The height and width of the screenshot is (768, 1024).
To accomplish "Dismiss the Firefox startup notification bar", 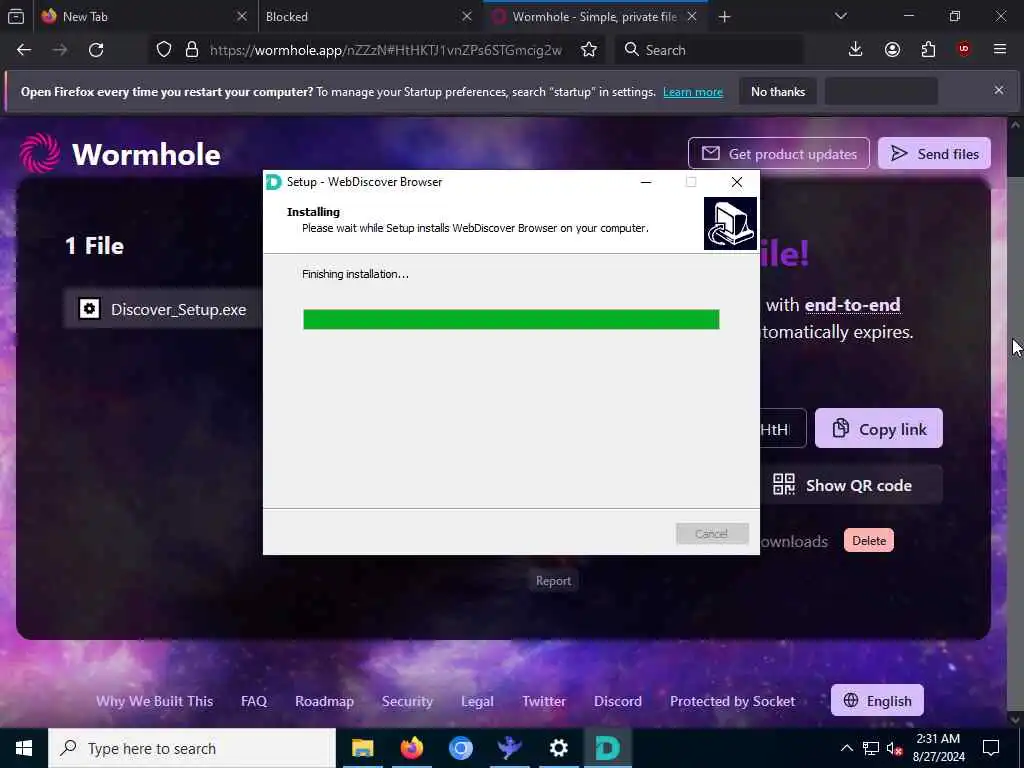I will click(x=999, y=90).
